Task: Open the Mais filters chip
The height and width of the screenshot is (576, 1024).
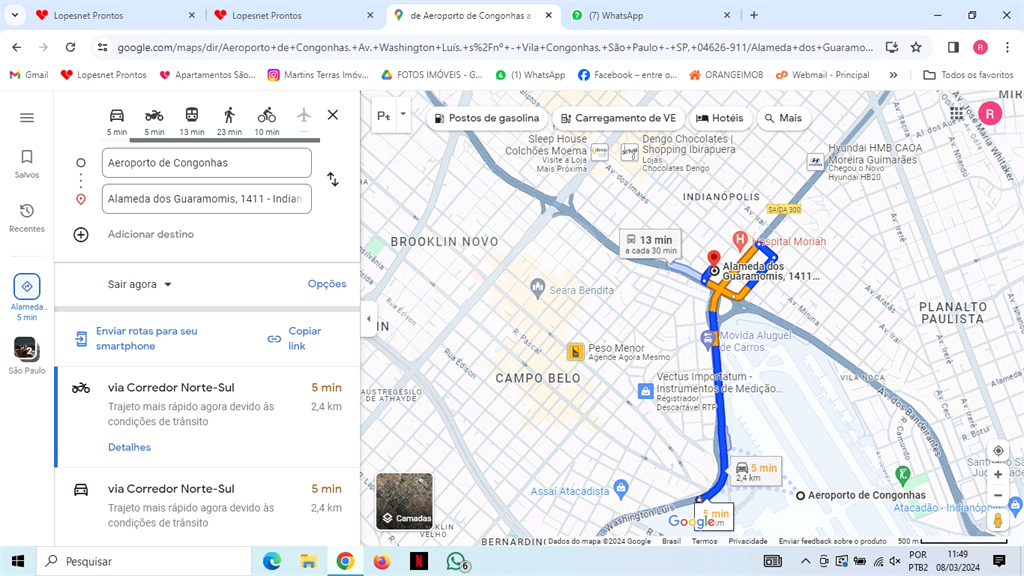Action: [x=782, y=118]
